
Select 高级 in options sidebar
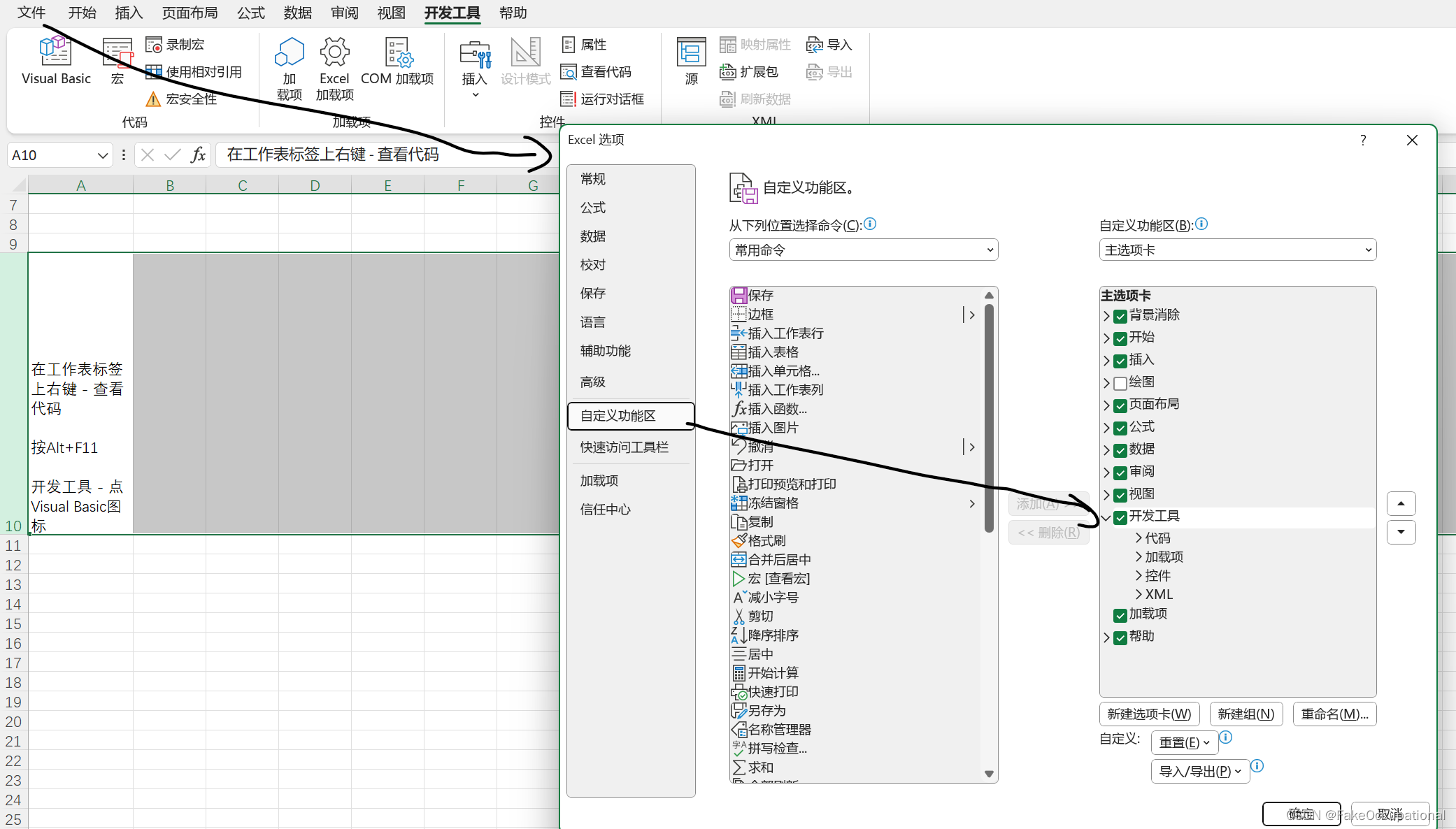click(631, 382)
